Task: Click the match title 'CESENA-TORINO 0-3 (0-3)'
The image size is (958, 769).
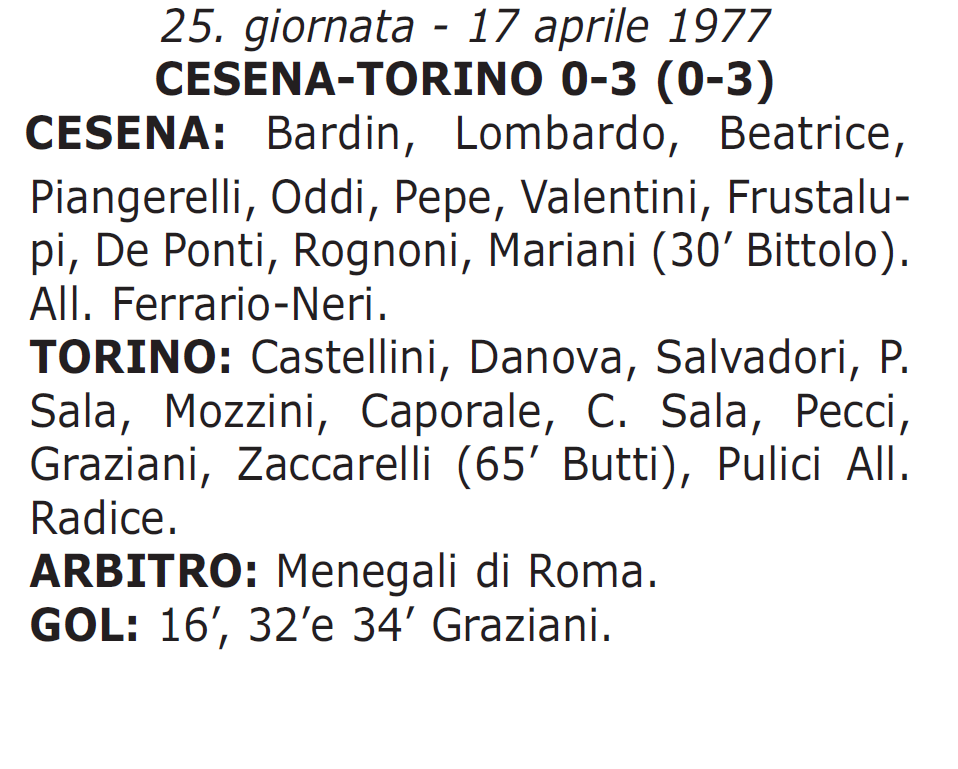Action: click(465, 79)
